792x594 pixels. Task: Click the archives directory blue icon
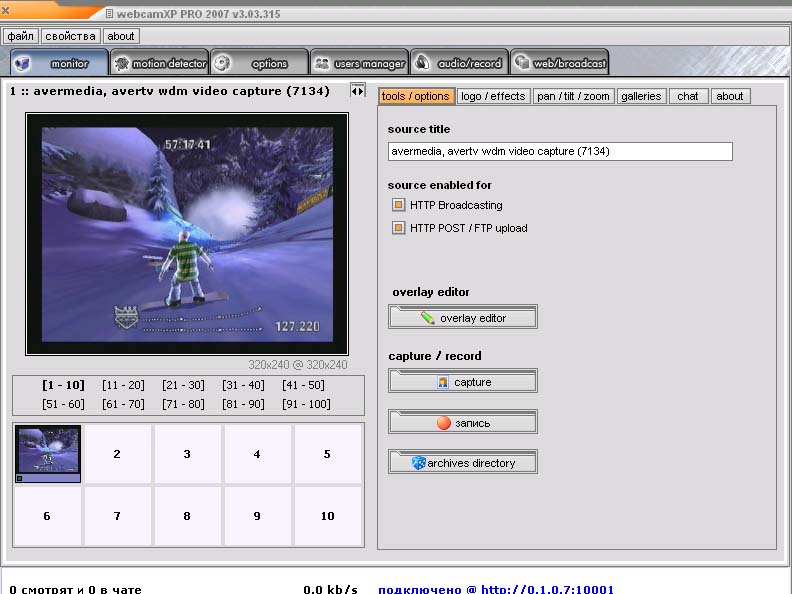click(418, 463)
